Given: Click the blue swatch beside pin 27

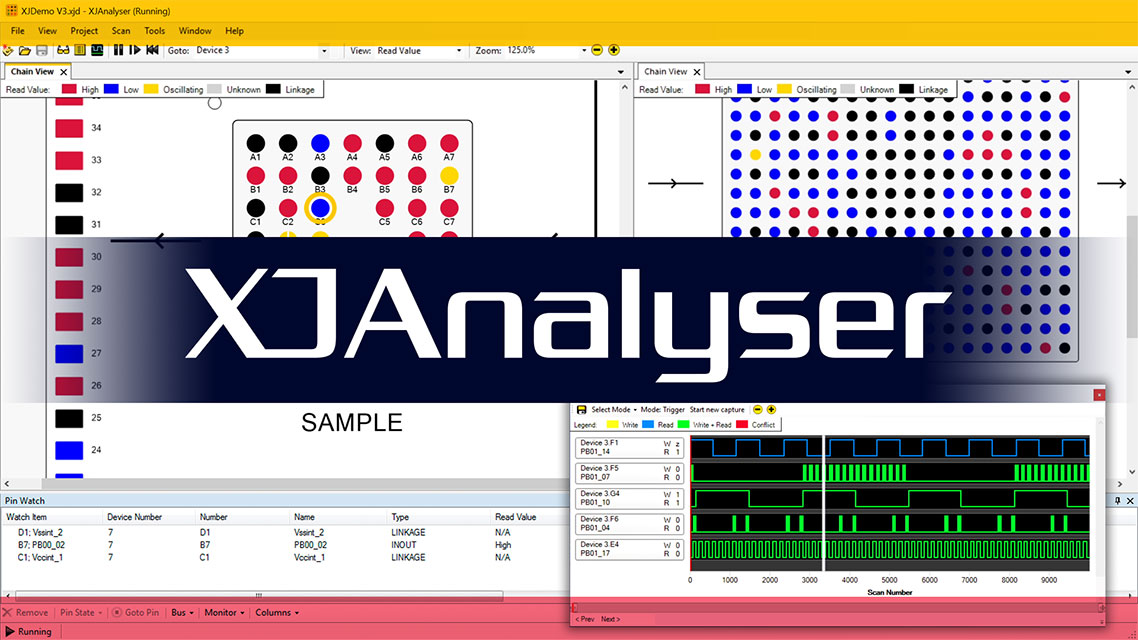Looking at the screenshot, I should click(x=69, y=353).
